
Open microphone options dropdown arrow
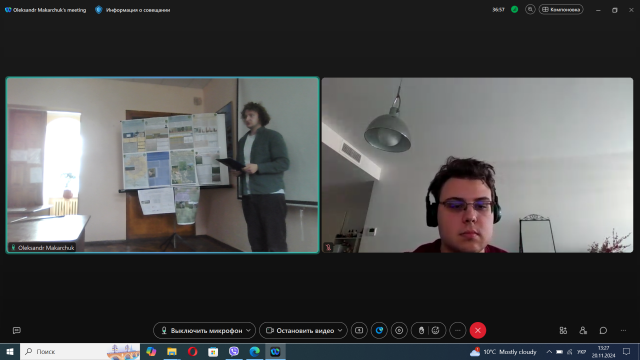(249, 331)
